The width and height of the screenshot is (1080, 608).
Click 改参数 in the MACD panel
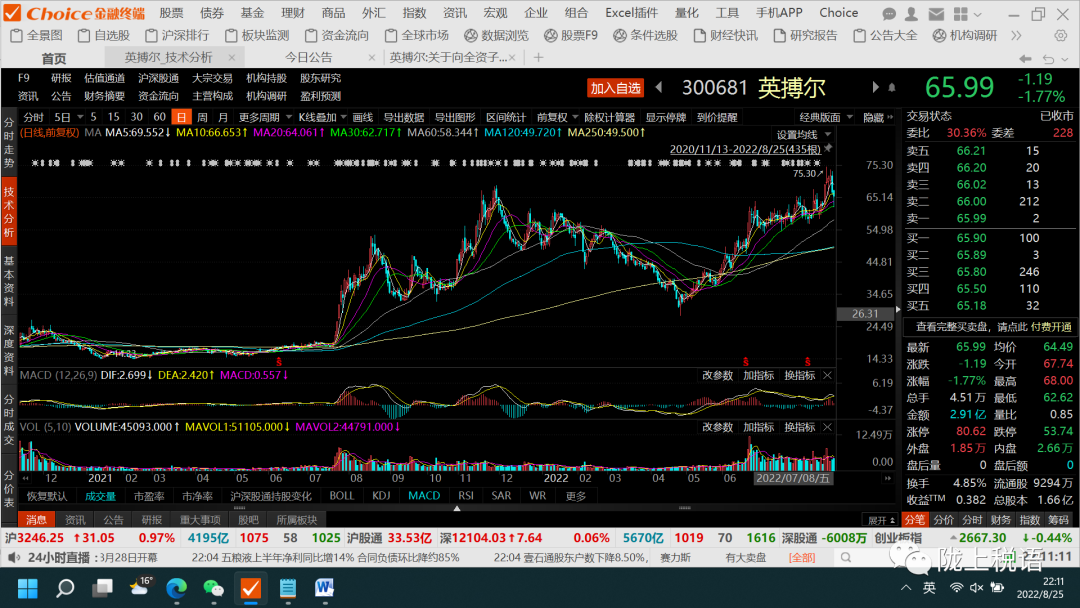click(717, 375)
